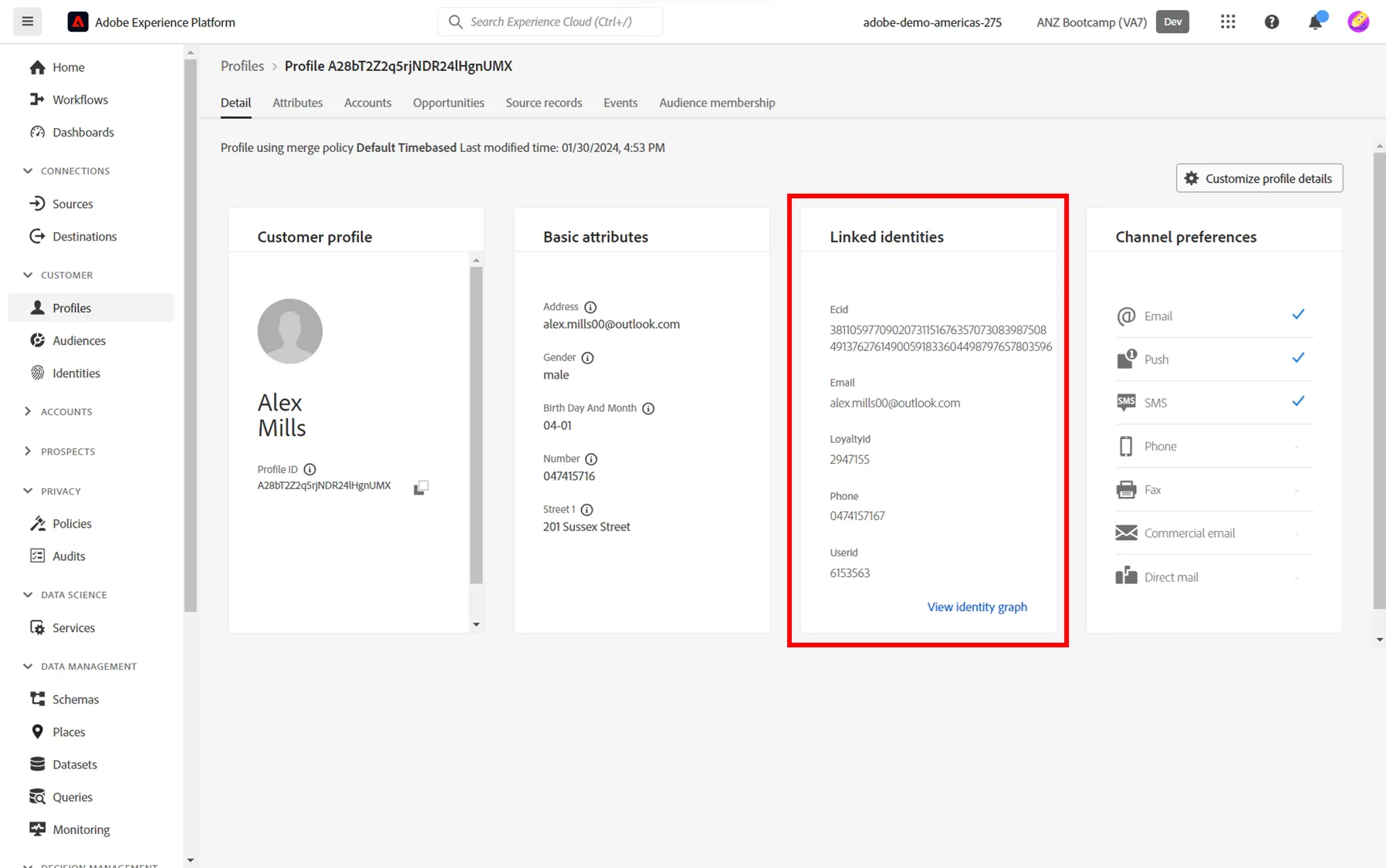This screenshot has width=1386, height=868.
Task: Click the adobe-demo-americas-275 organization name
Action: coord(932,22)
